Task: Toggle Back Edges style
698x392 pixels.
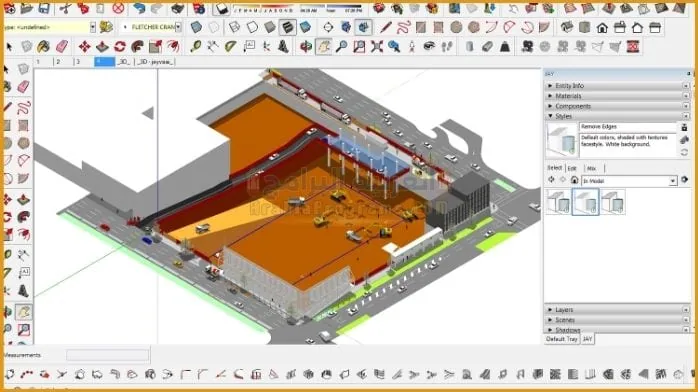Action: click(214, 27)
